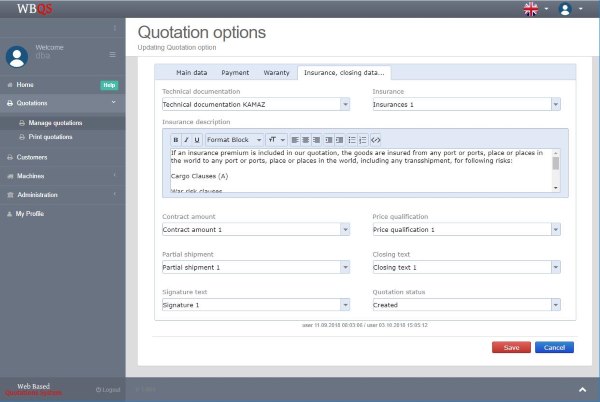Toggle underline formatting in the editor

click(x=196, y=139)
